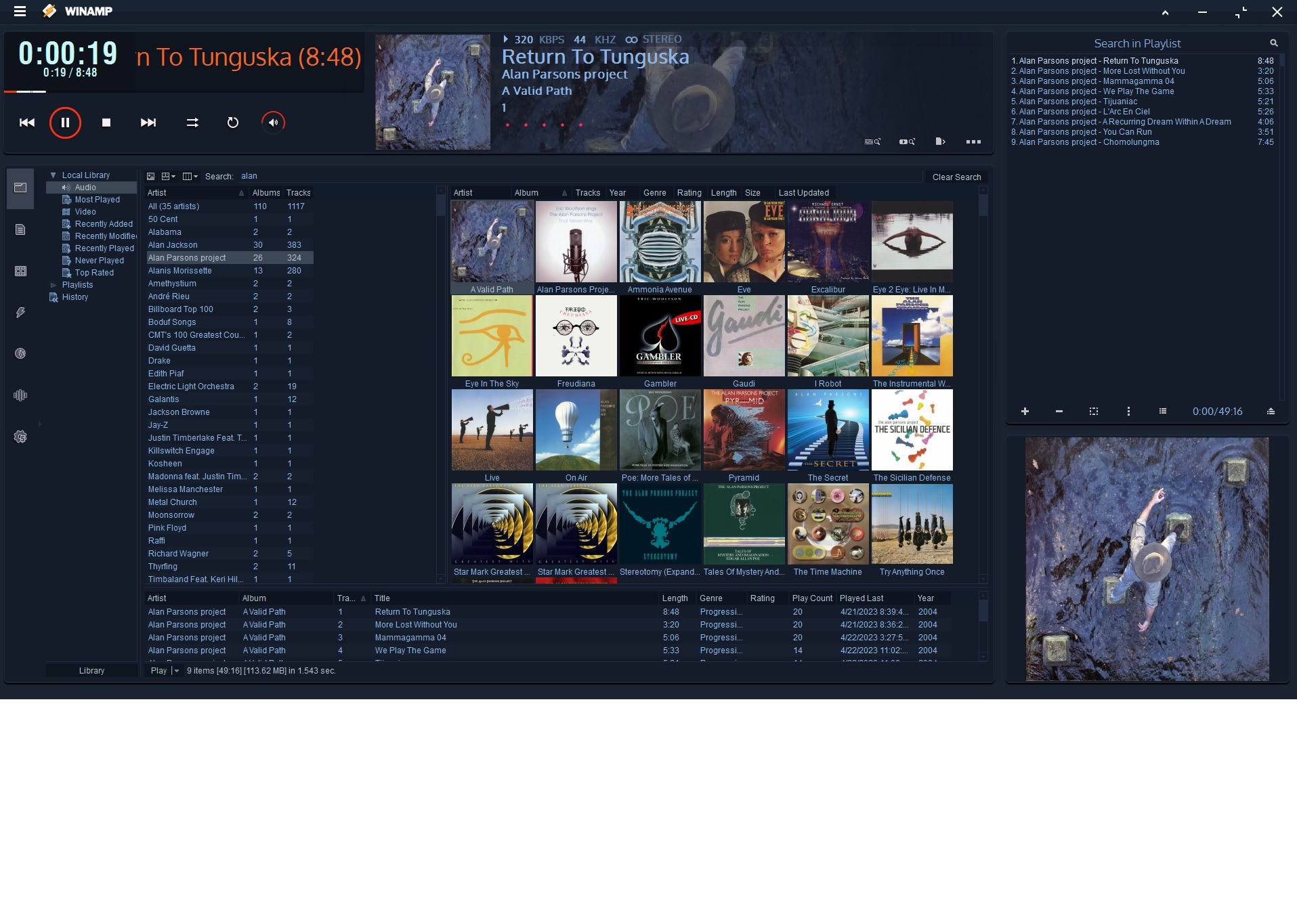Open the Video library view
The height and width of the screenshot is (924, 1297).
(85, 212)
